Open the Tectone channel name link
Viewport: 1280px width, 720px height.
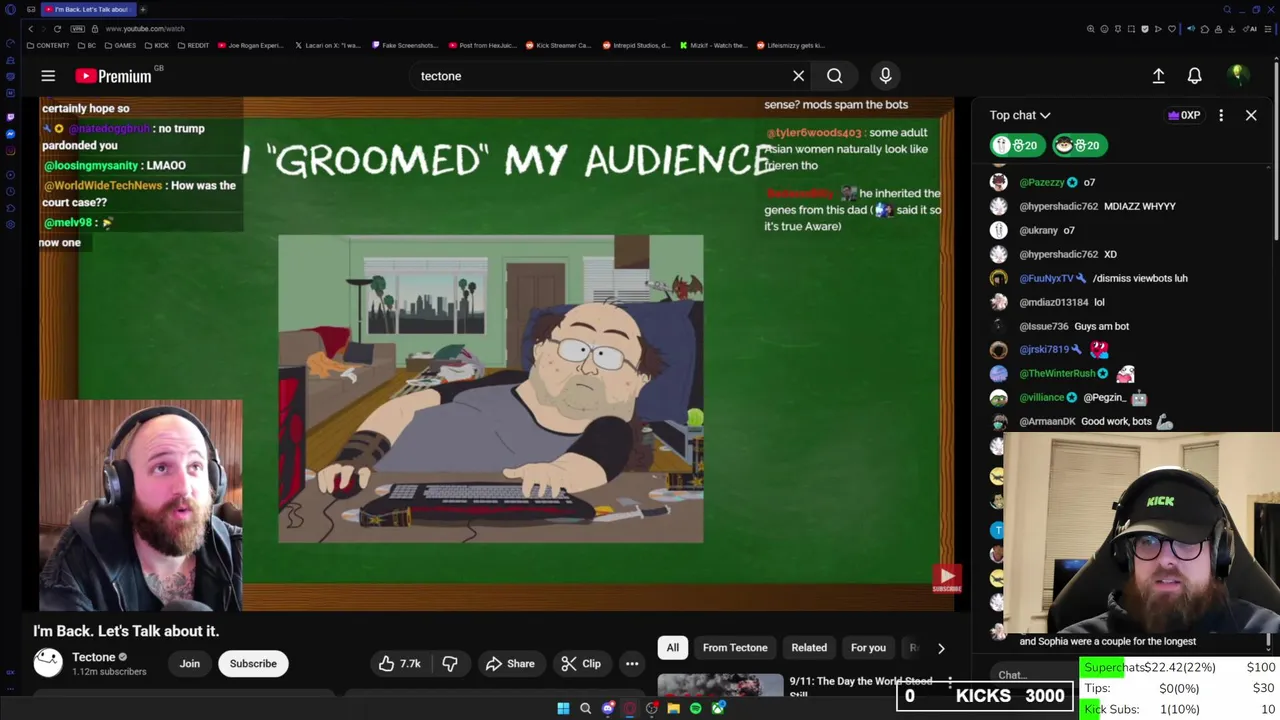click(93, 657)
